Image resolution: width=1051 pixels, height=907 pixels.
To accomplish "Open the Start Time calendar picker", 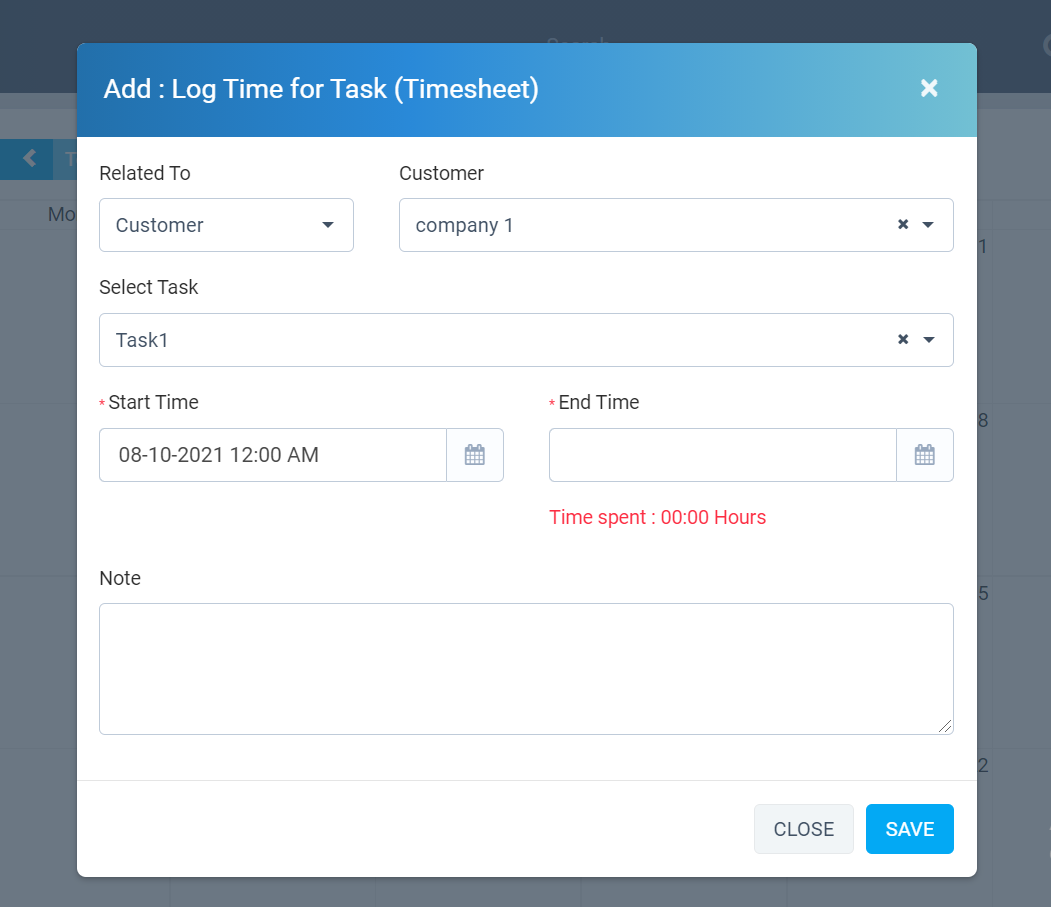I will tap(475, 454).
